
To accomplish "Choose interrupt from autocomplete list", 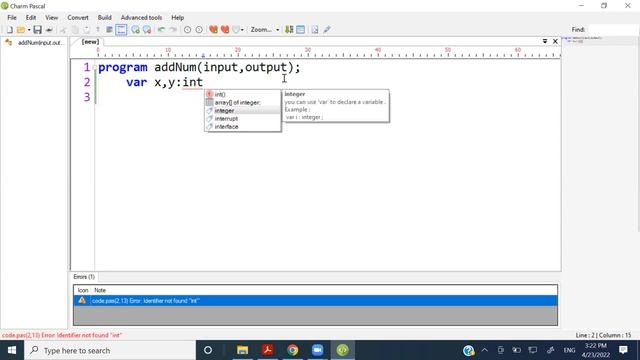I will (x=242, y=119).
